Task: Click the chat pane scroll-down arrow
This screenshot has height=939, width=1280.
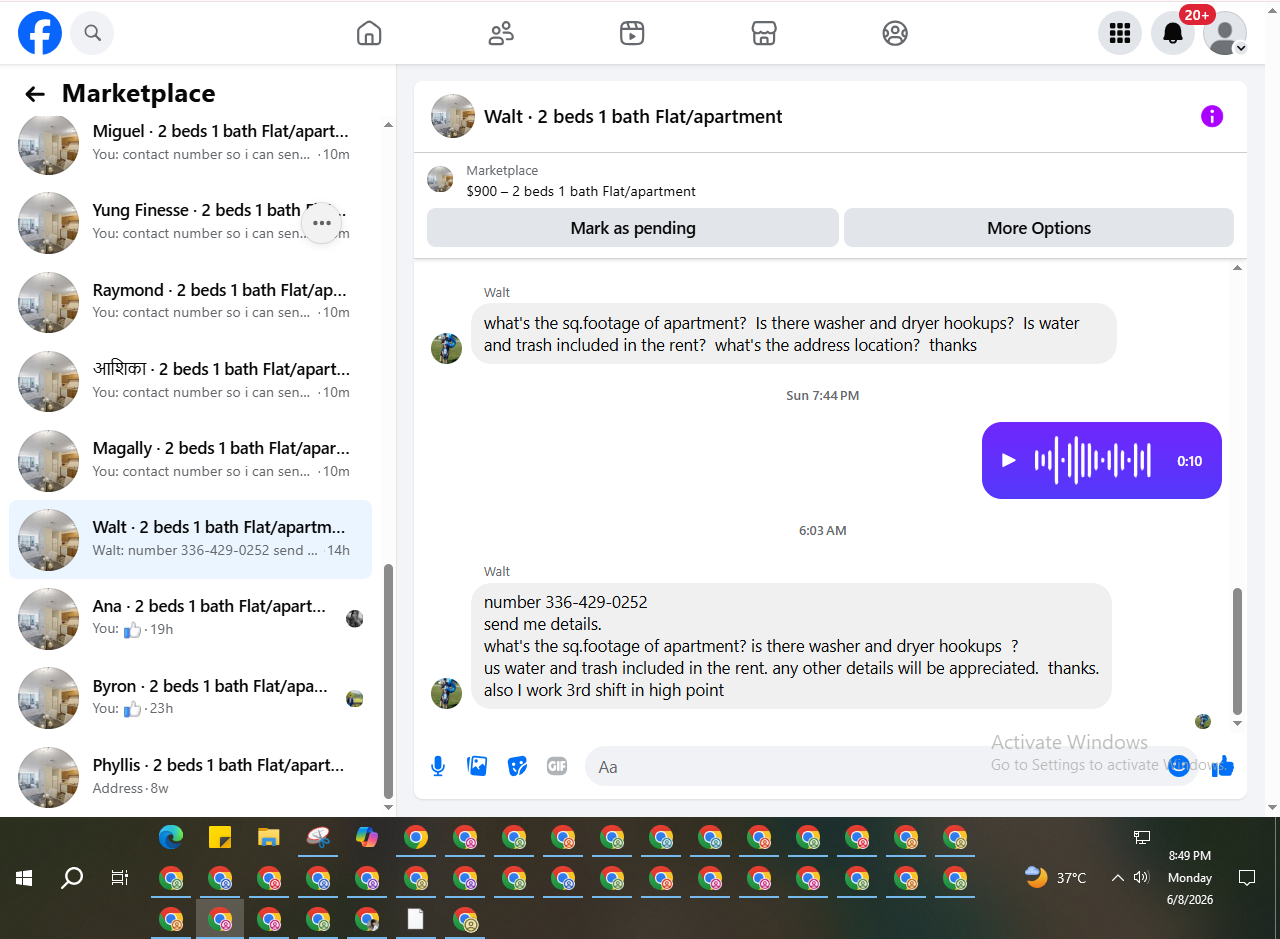Action: 1238,723
